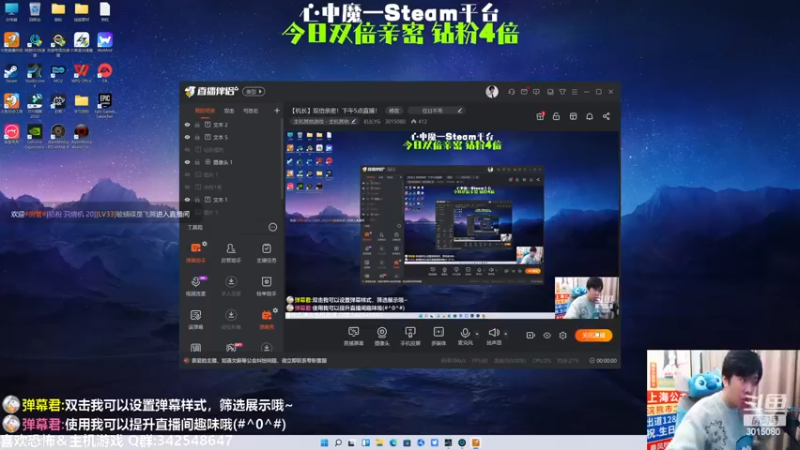Open the mail icon with red dot
The image size is (800, 450).
coord(524,92)
